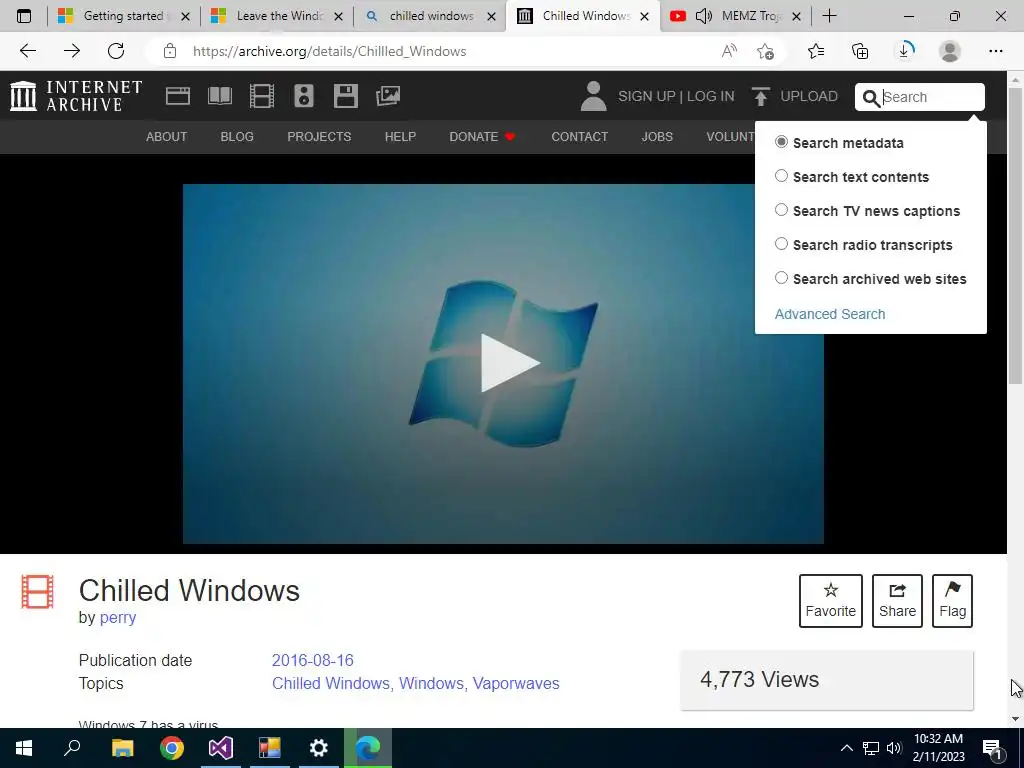Select the Search metadata radio option
The image size is (1024, 768).
pos(781,142)
